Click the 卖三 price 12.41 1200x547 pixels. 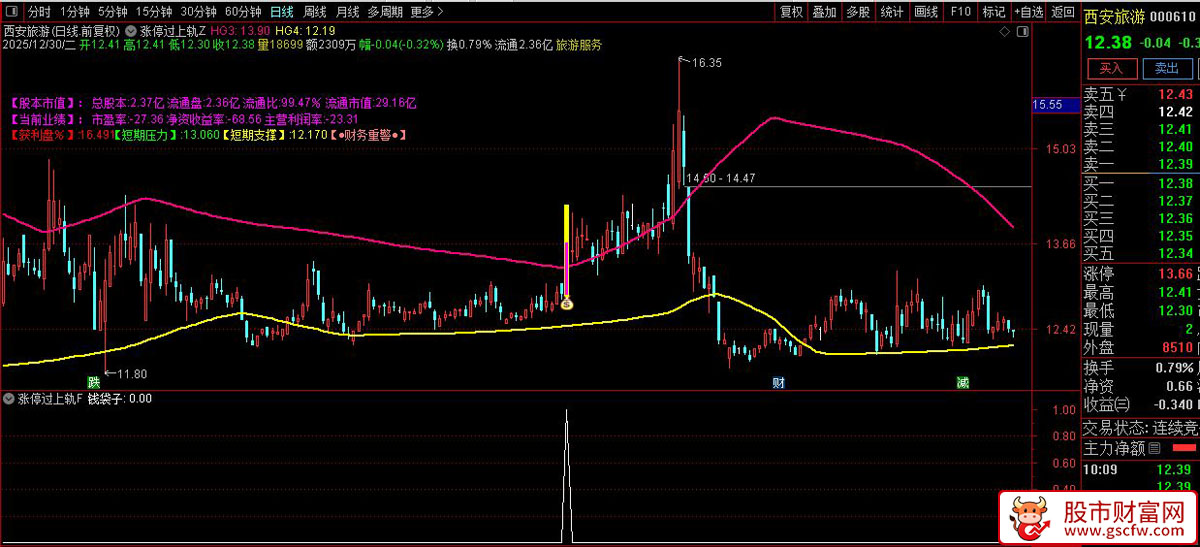tap(1176, 129)
